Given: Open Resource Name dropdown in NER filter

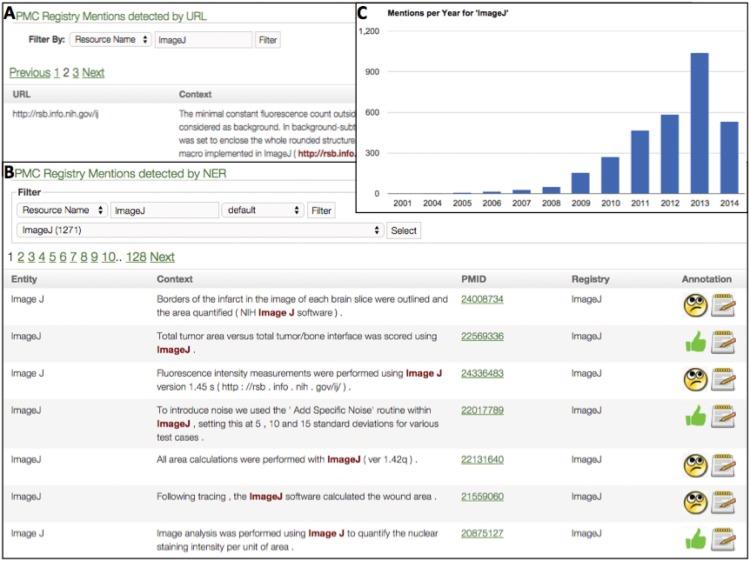Looking at the screenshot, I should point(62,211).
